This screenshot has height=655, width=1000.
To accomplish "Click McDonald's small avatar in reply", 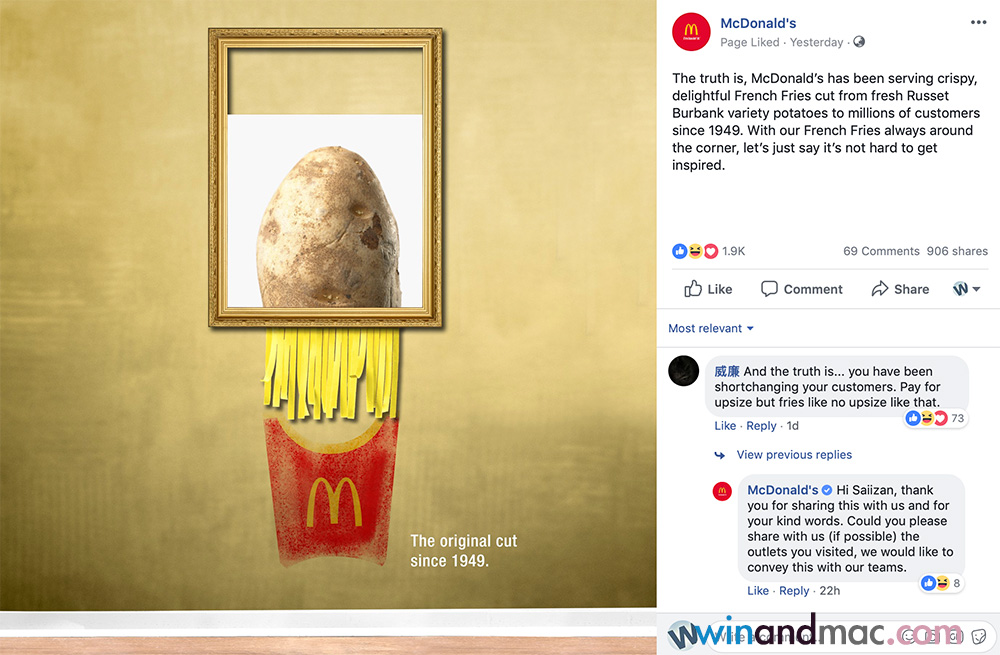I will click(x=722, y=491).
